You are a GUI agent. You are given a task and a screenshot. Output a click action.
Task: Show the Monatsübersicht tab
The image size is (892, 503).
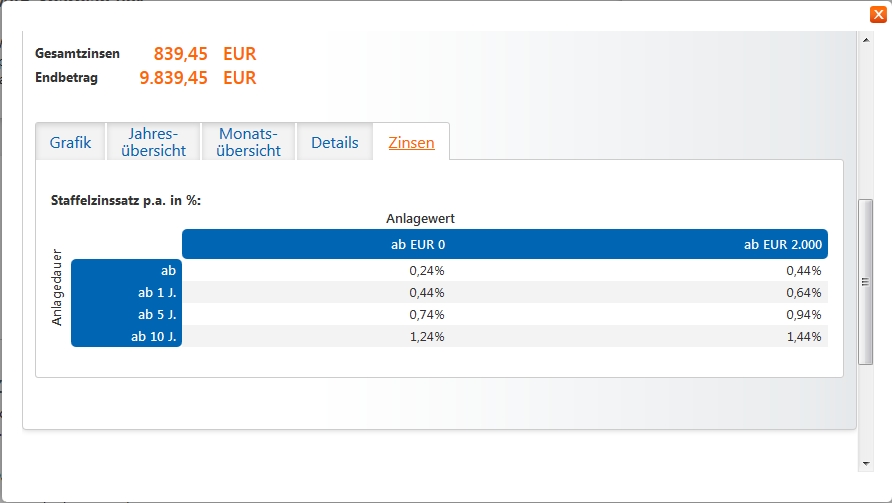(250, 142)
